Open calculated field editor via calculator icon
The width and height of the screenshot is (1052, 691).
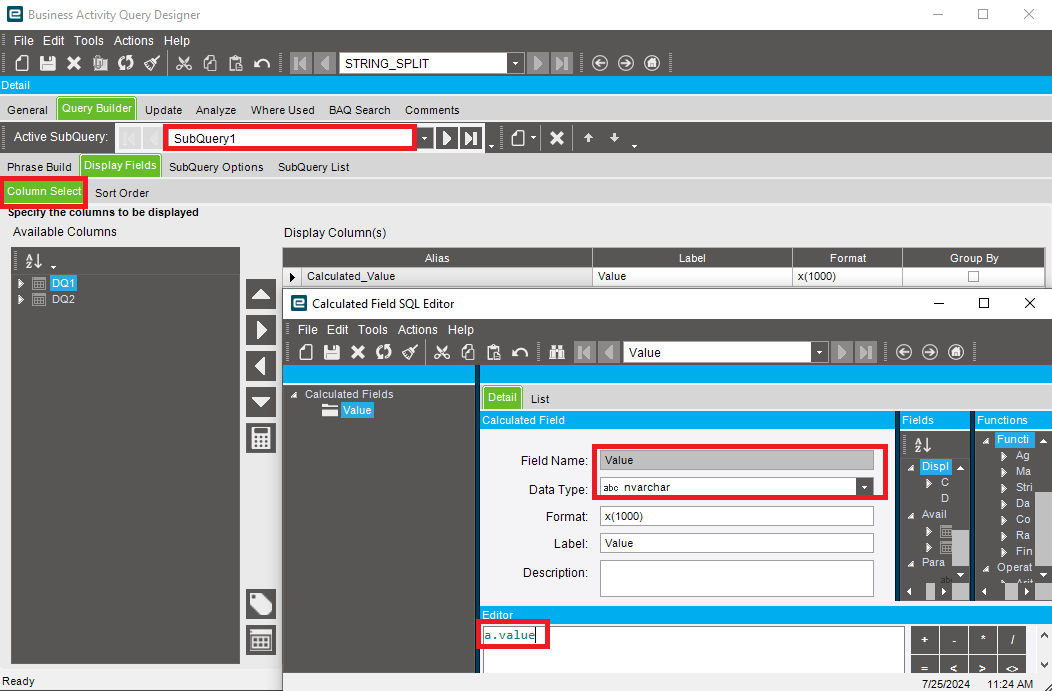tap(261, 439)
